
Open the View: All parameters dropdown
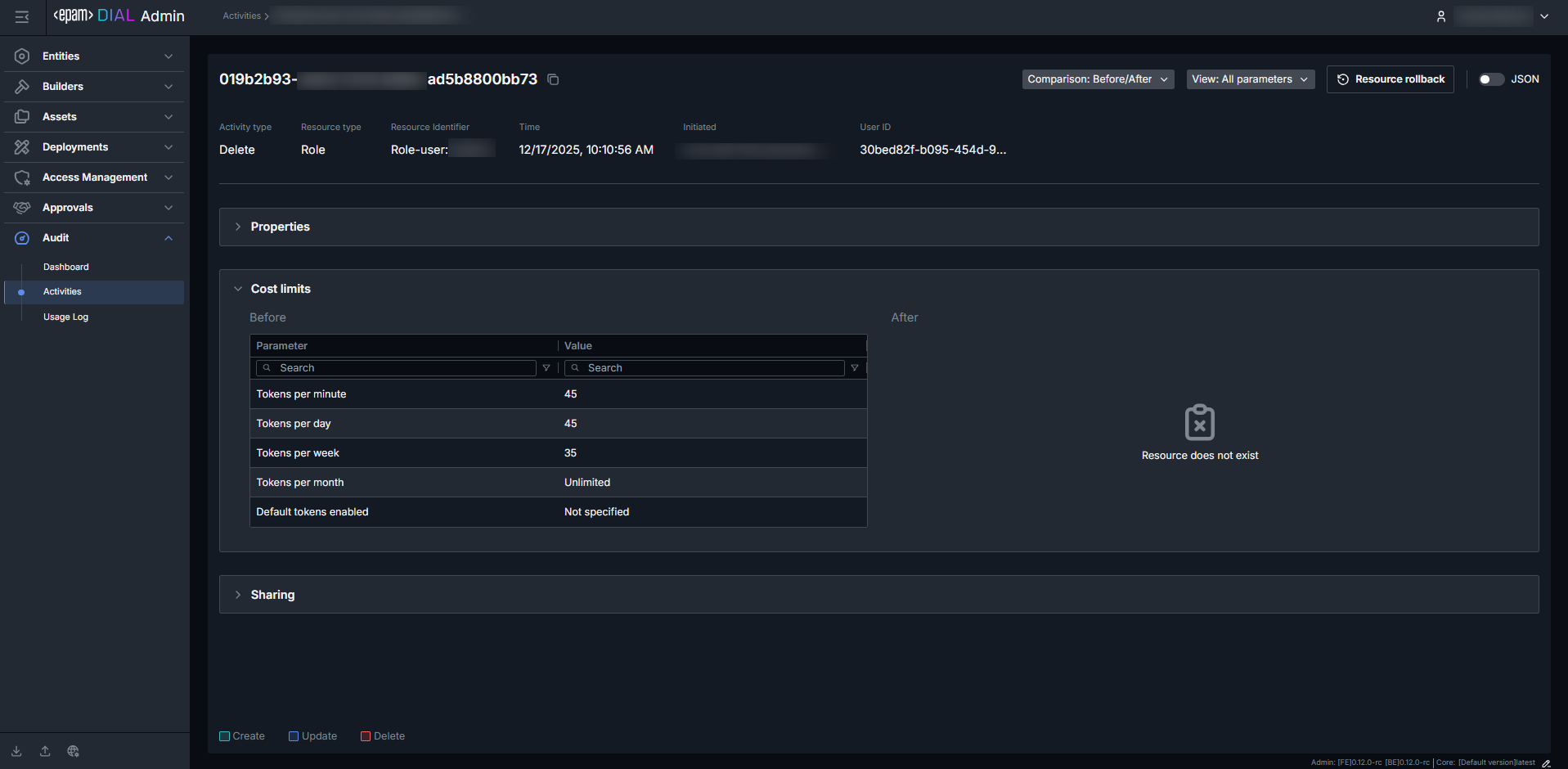(x=1250, y=79)
